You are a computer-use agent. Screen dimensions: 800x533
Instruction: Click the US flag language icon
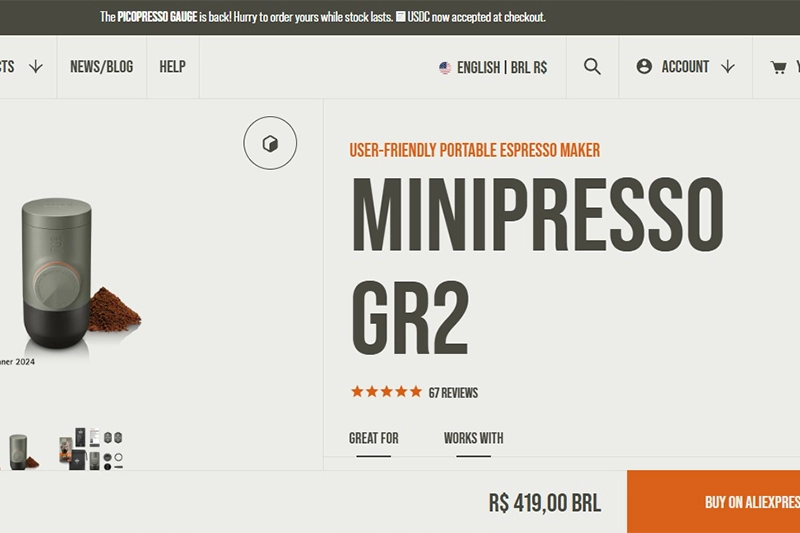coord(445,67)
